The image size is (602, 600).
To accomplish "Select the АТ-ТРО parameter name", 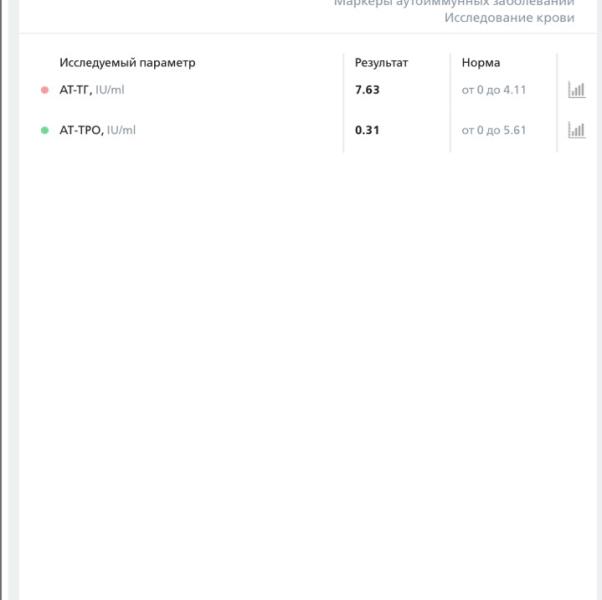I will tap(80, 130).
